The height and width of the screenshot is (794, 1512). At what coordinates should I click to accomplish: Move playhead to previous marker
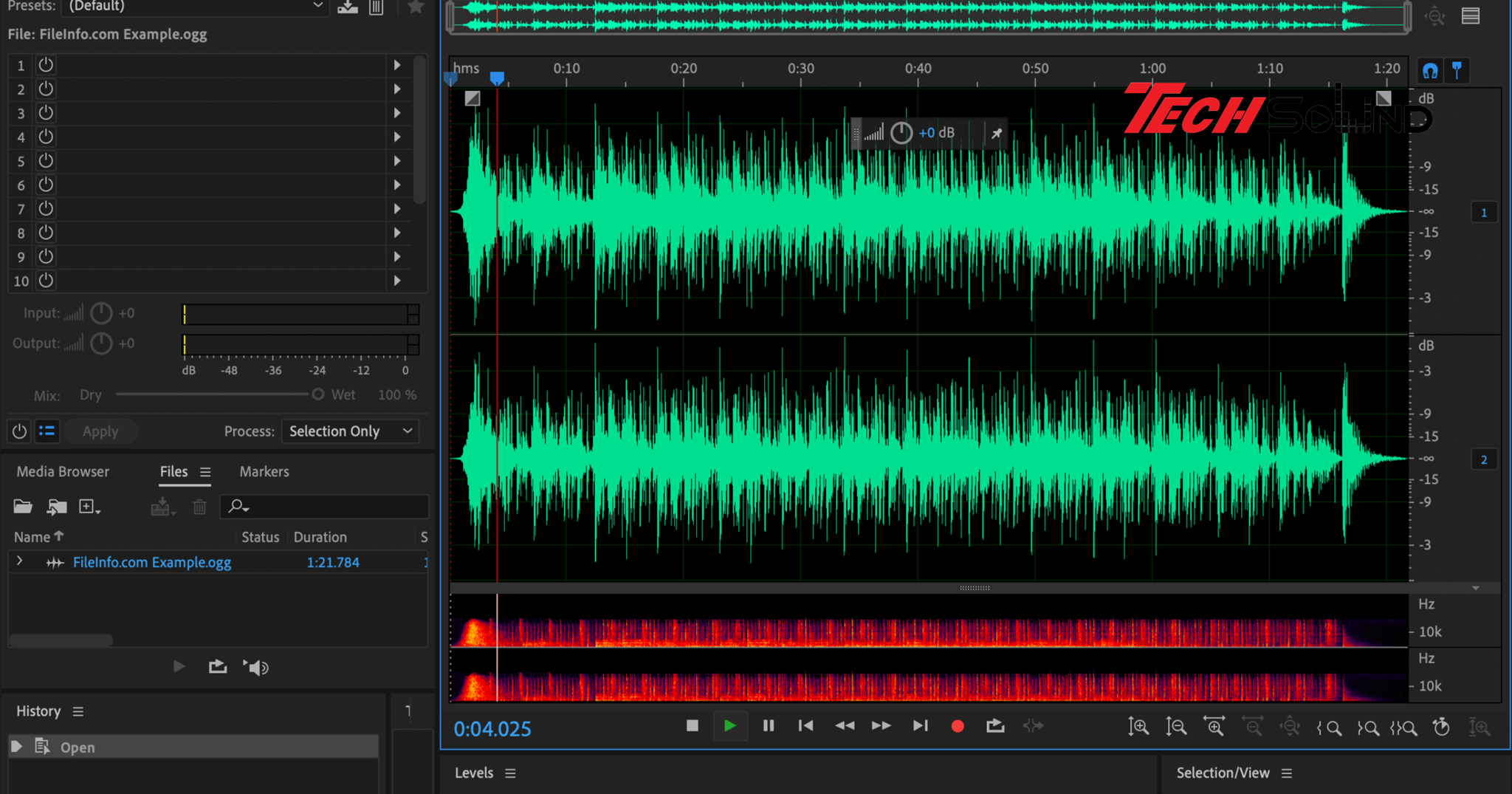(x=806, y=726)
